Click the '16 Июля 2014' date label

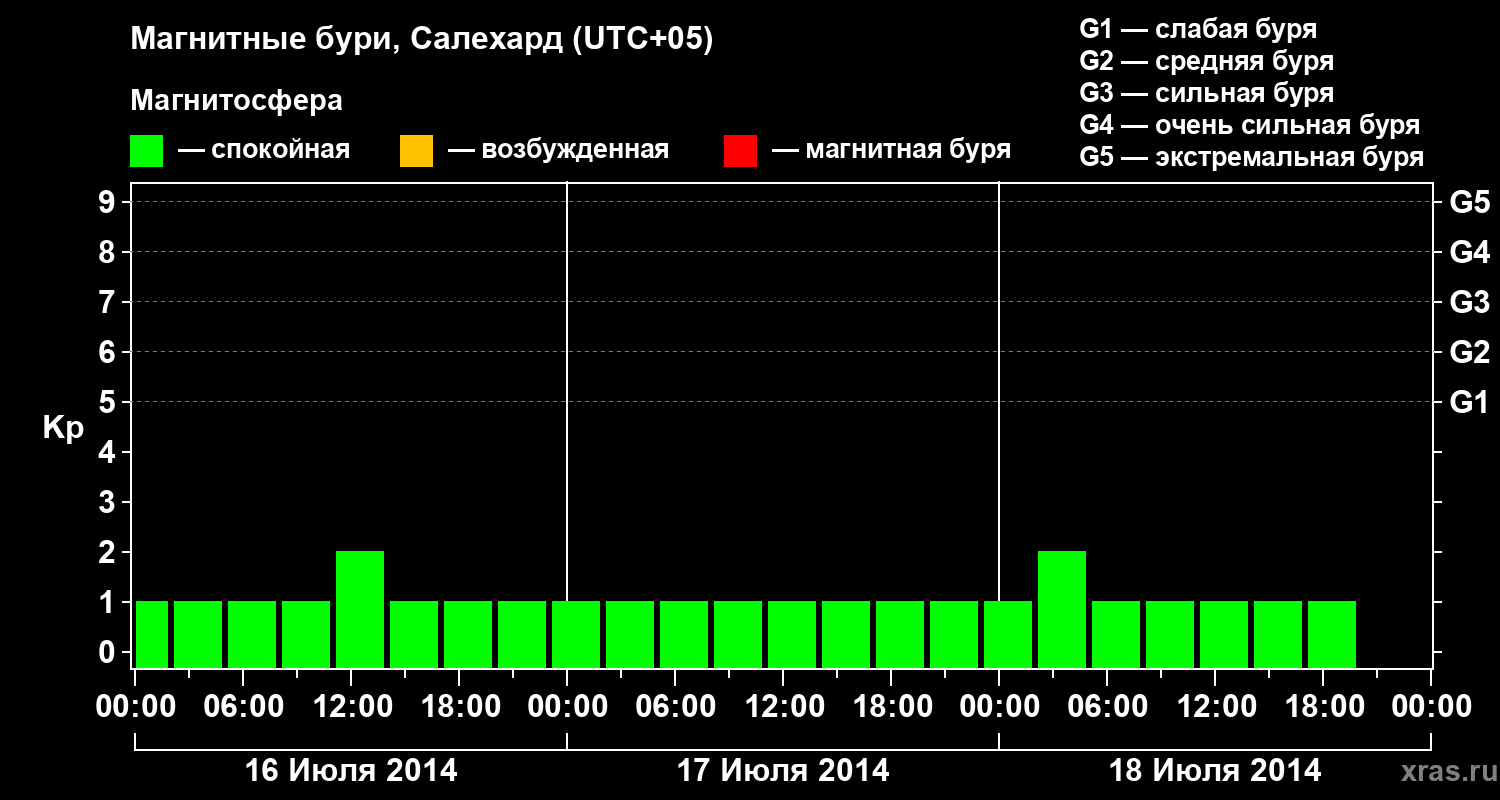(x=351, y=771)
